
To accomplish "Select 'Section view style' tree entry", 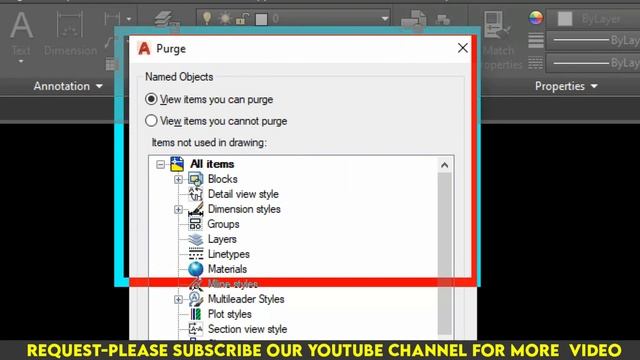I will pyautogui.click(x=247, y=329).
